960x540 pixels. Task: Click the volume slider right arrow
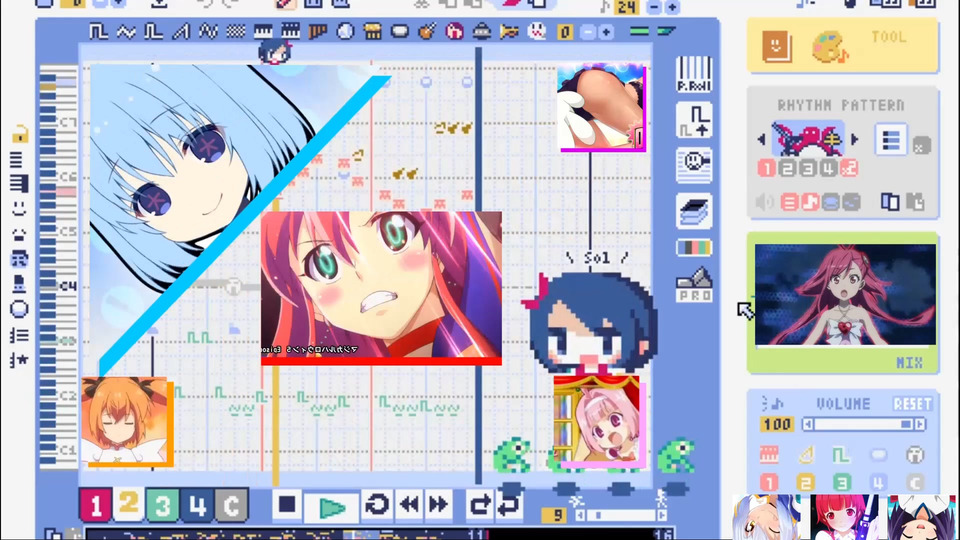tap(919, 424)
